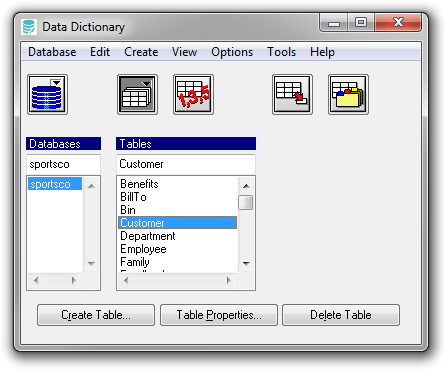The width and height of the screenshot is (447, 371).
Task: Open the Create menu
Action: (x=141, y=52)
